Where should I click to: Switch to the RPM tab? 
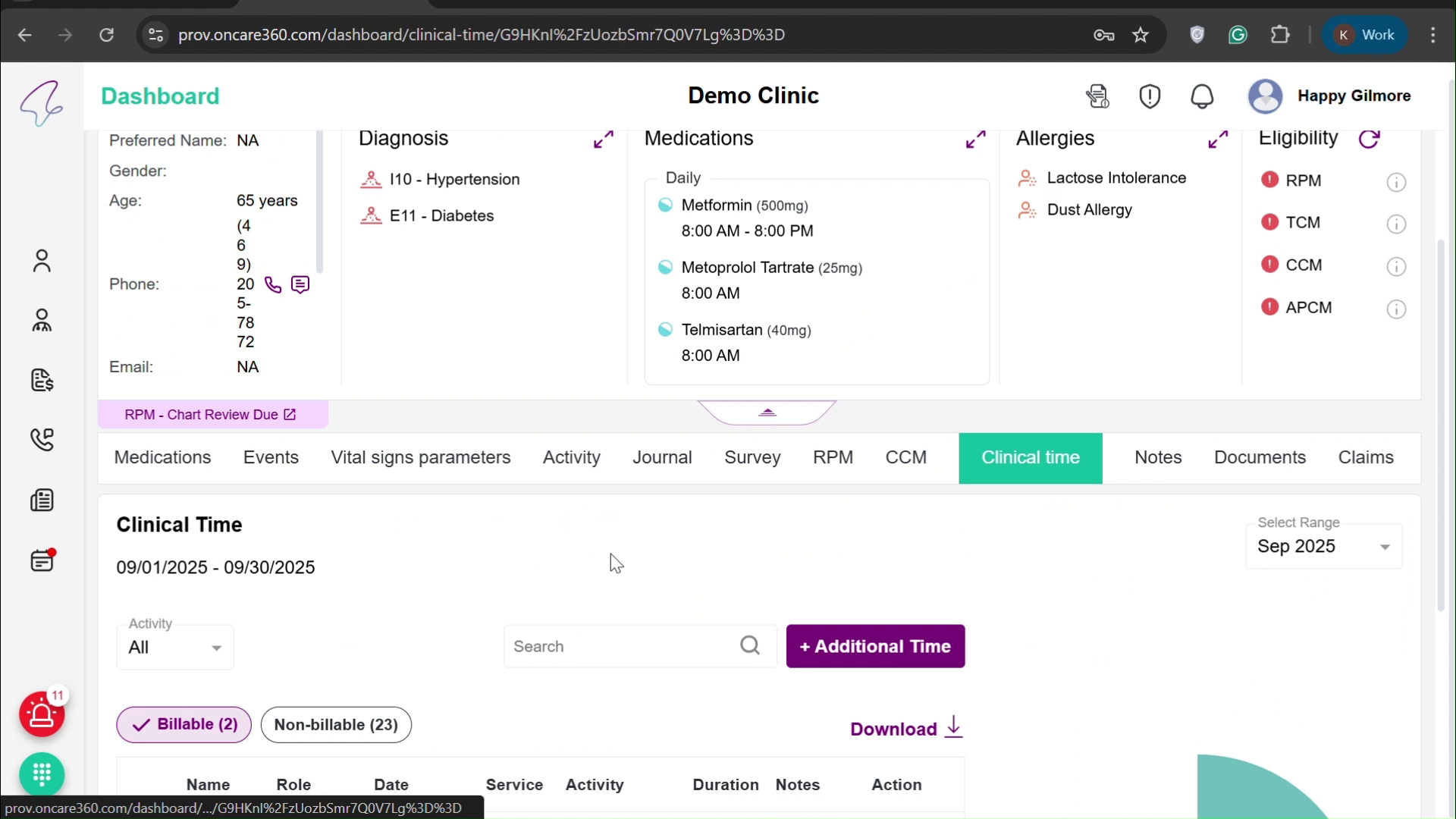833,457
